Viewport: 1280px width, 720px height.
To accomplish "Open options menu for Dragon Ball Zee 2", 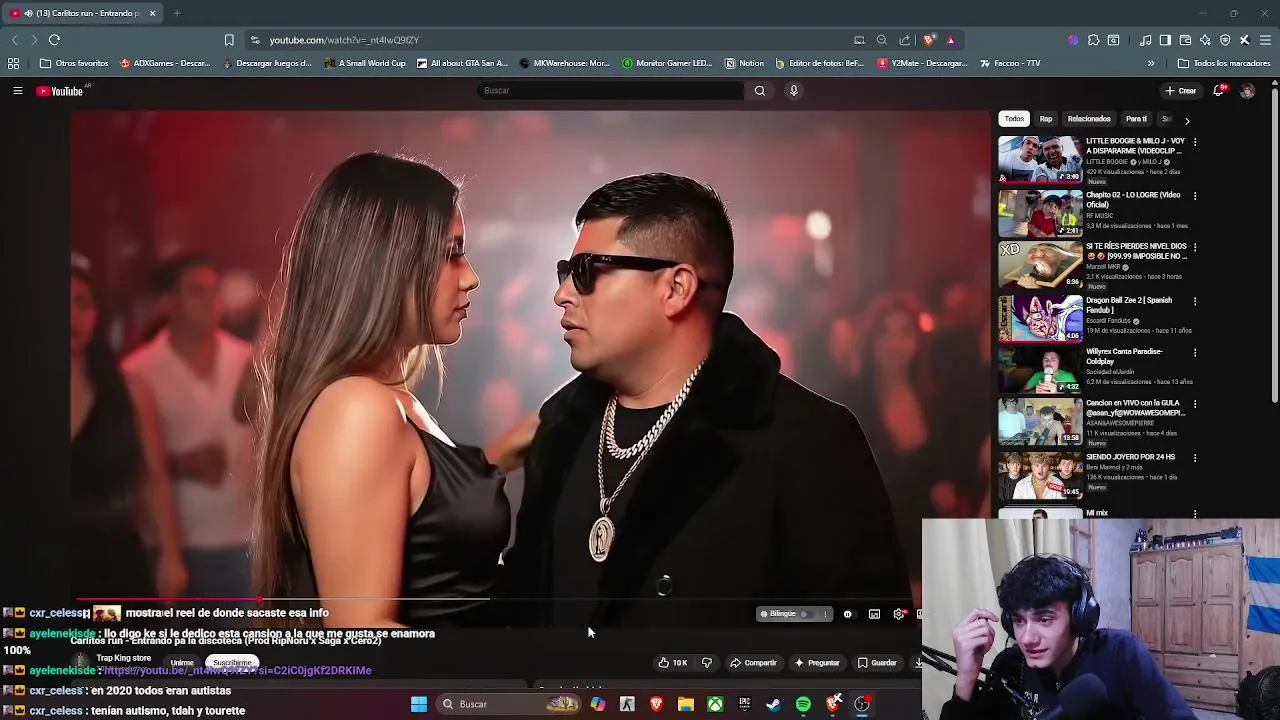I will click(1195, 301).
